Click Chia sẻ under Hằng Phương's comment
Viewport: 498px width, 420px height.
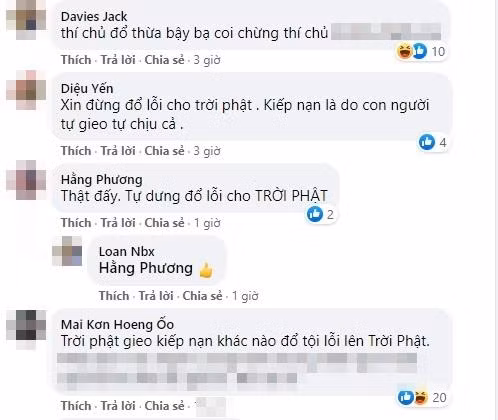click(x=164, y=223)
